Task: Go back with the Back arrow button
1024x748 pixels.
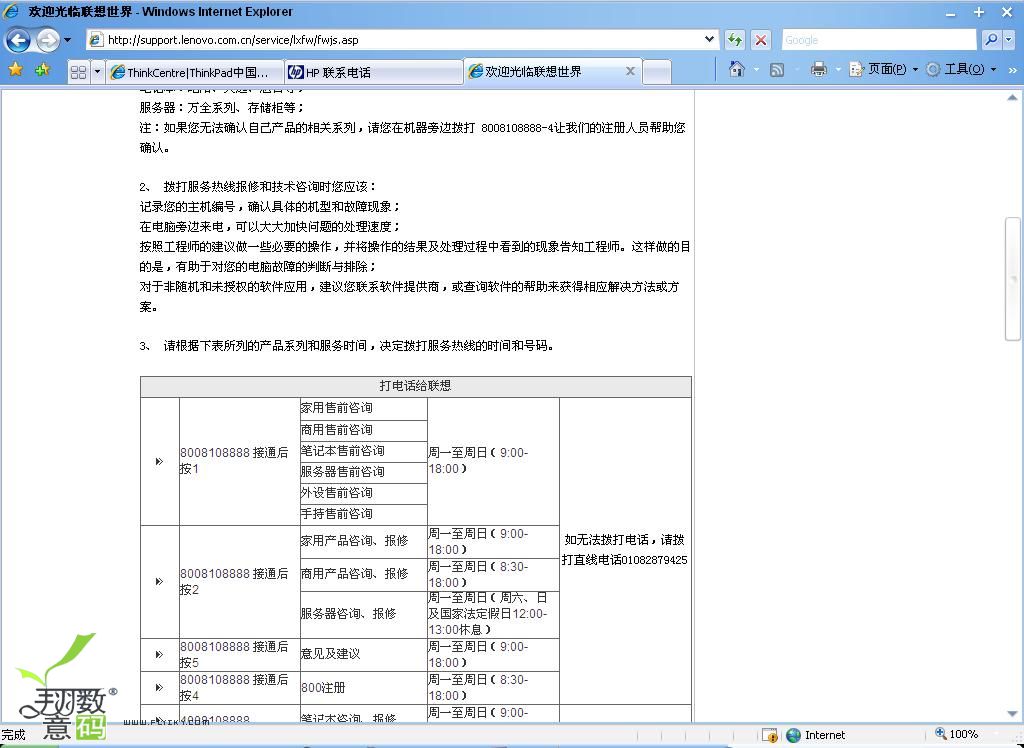Action: (x=18, y=41)
